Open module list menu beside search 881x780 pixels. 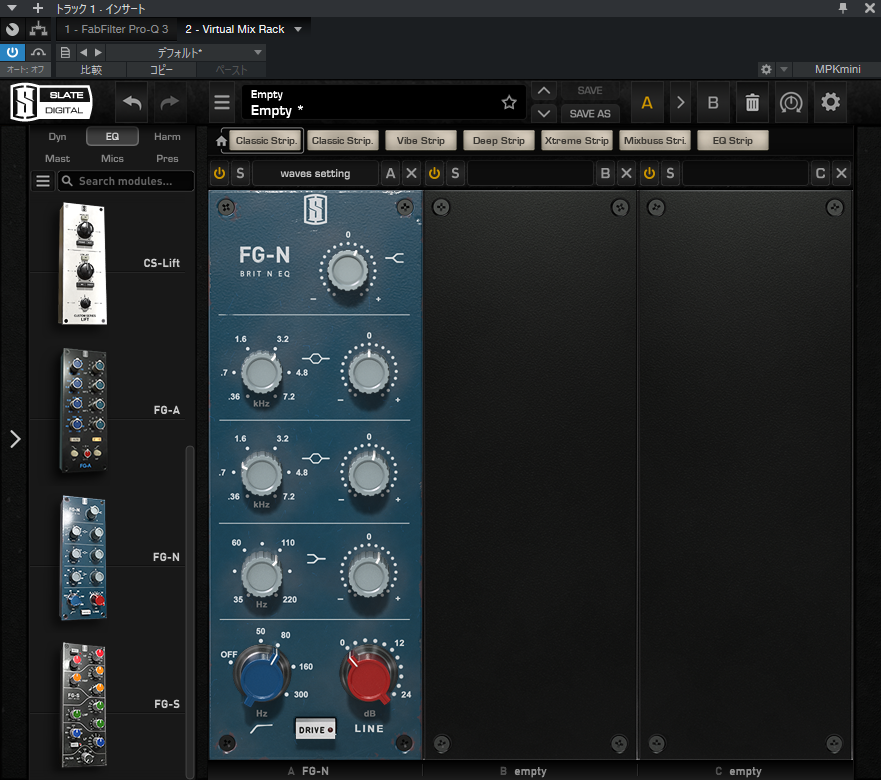pyautogui.click(x=43, y=181)
